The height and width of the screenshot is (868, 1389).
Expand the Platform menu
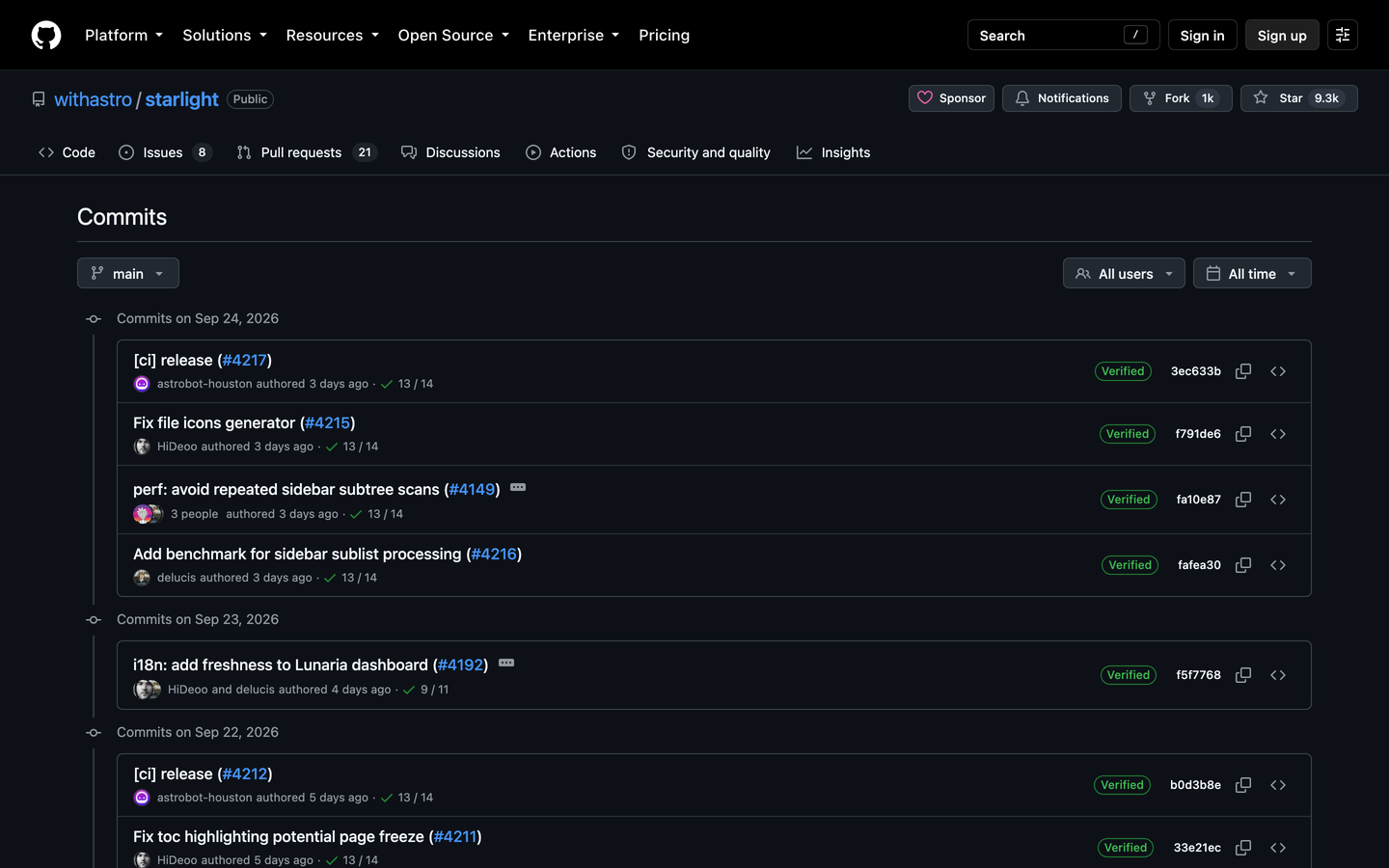(x=123, y=35)
